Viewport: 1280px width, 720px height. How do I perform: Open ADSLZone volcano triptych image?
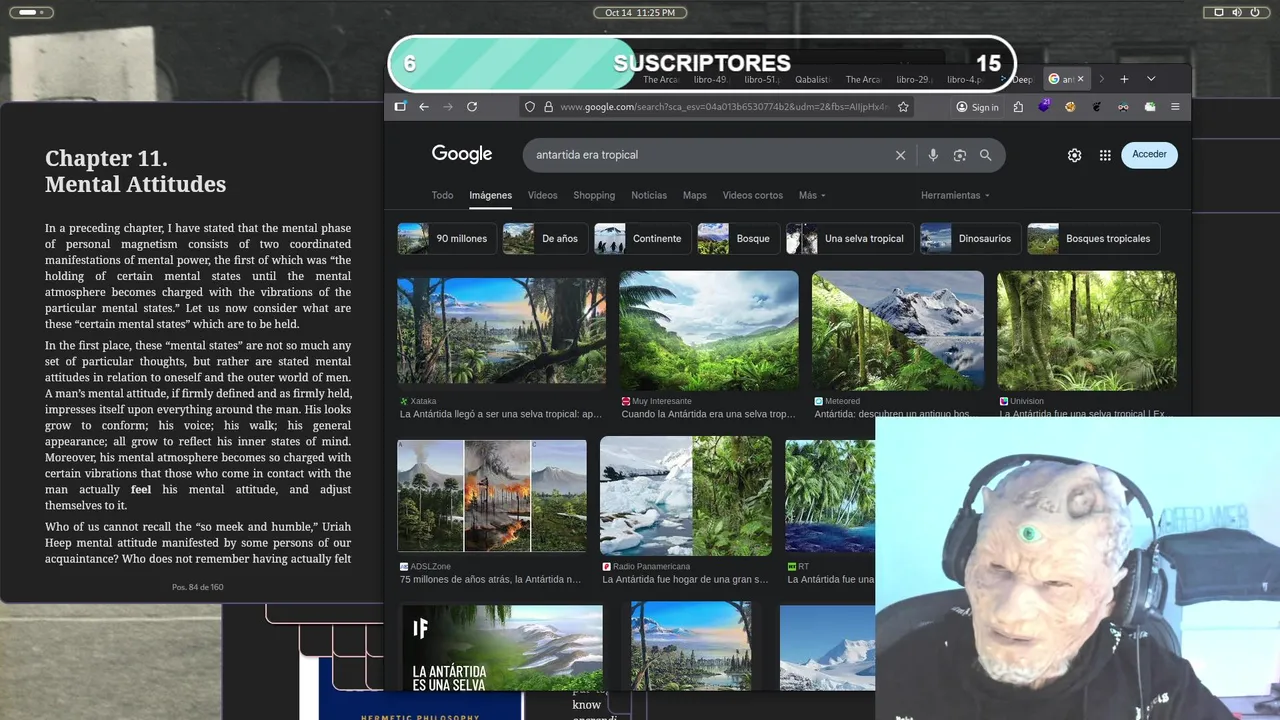492,496
